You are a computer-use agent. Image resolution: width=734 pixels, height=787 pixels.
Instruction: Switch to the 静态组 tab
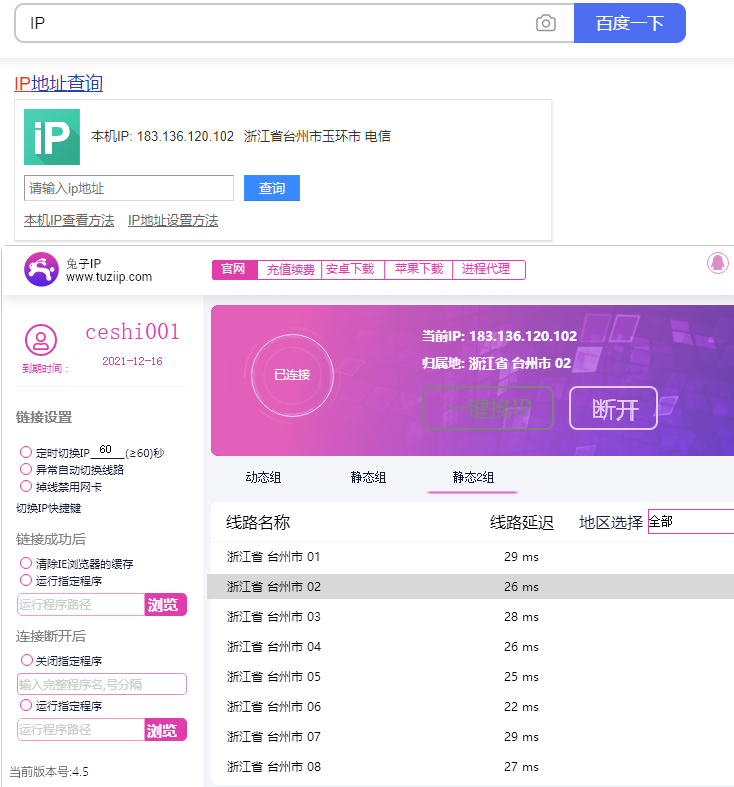368,477
